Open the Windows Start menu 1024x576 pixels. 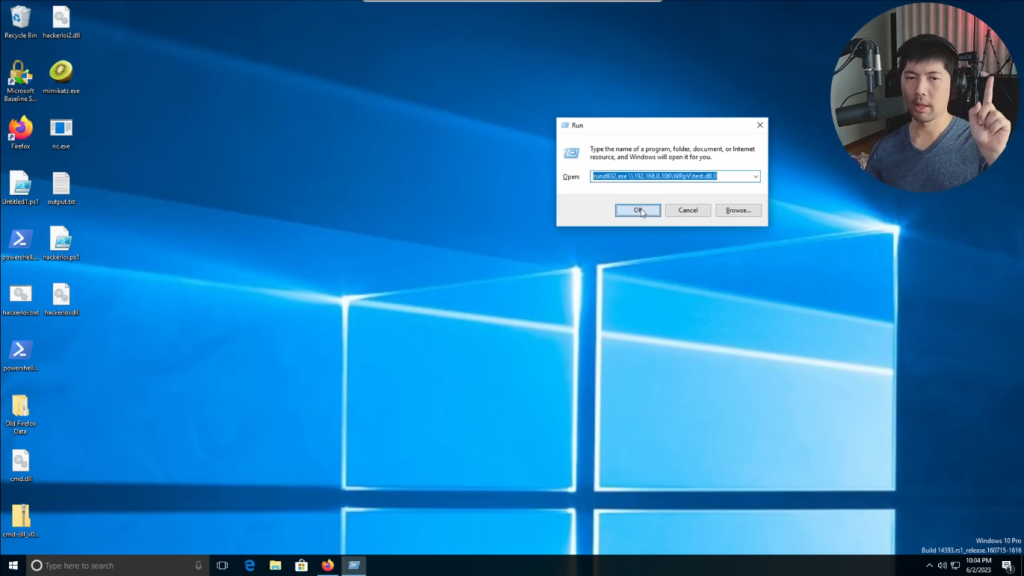coord(13,566)
